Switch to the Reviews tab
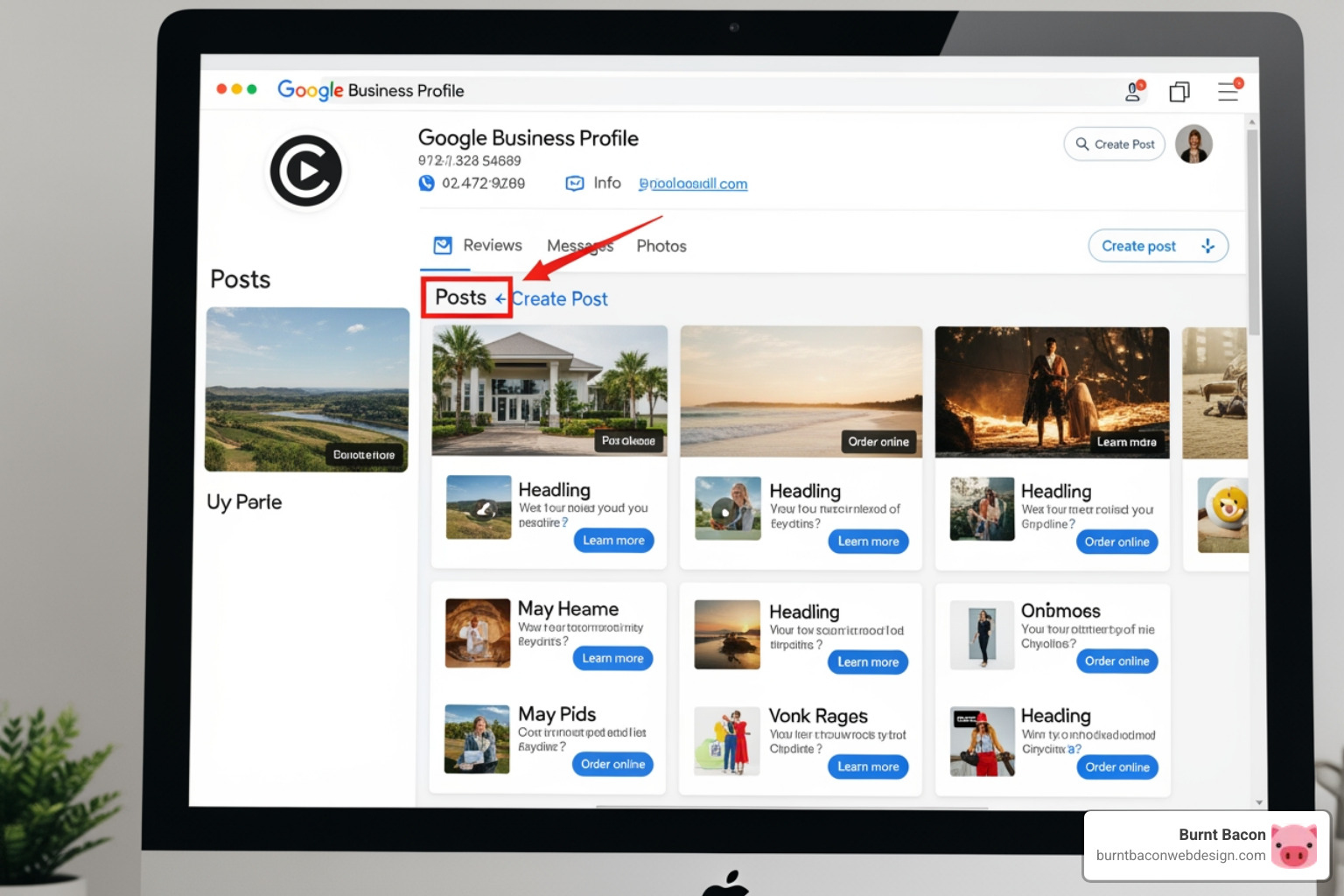Viewport: 1344px width, 896px height. point(492,246)
